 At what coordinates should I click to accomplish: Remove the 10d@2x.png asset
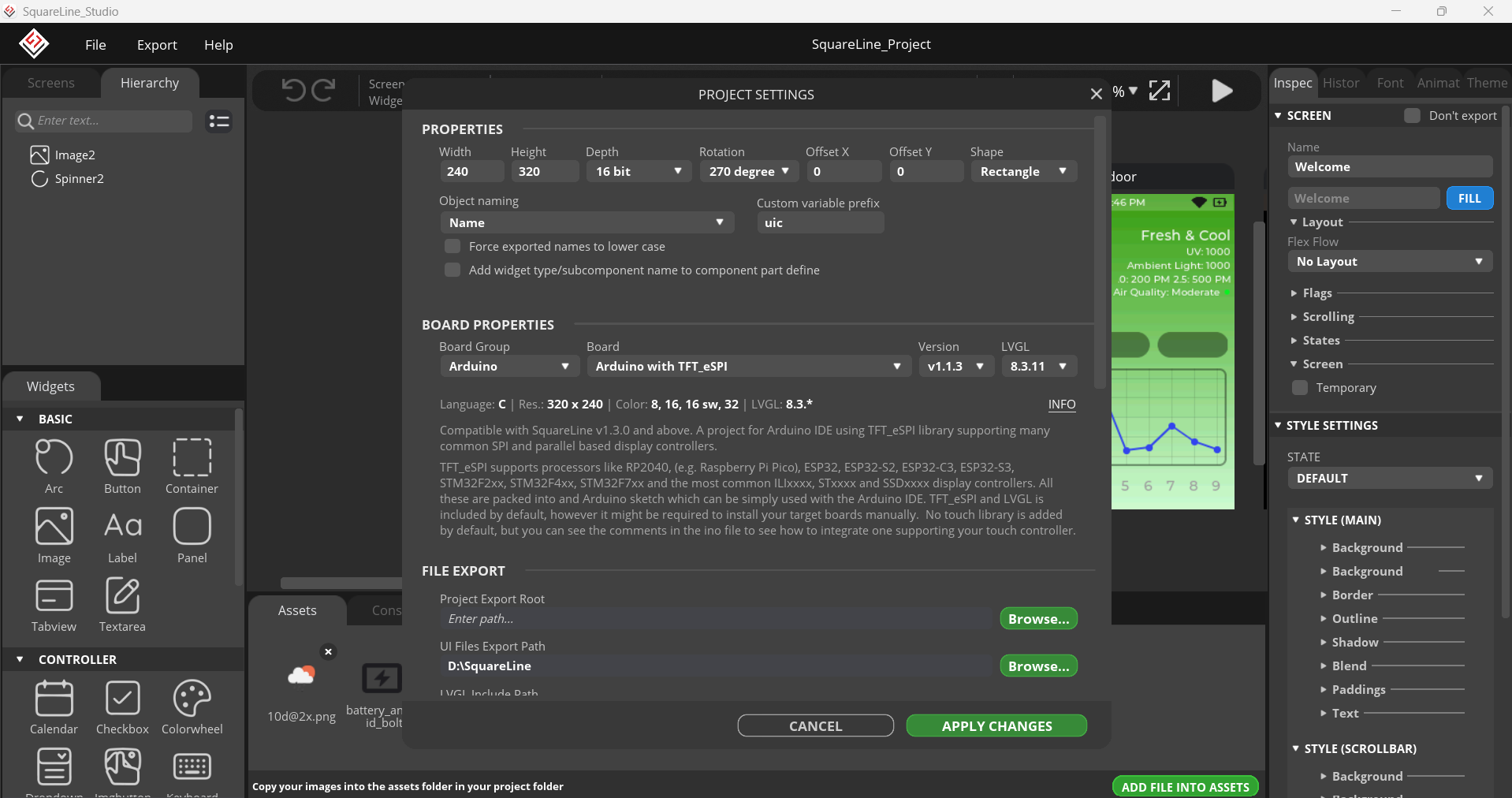click(x=329, y=651)
